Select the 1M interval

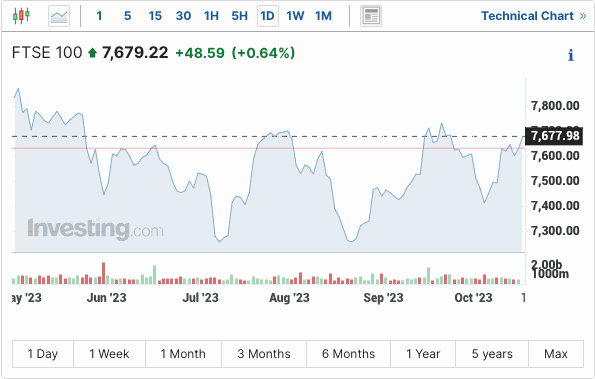coord(323,16)
